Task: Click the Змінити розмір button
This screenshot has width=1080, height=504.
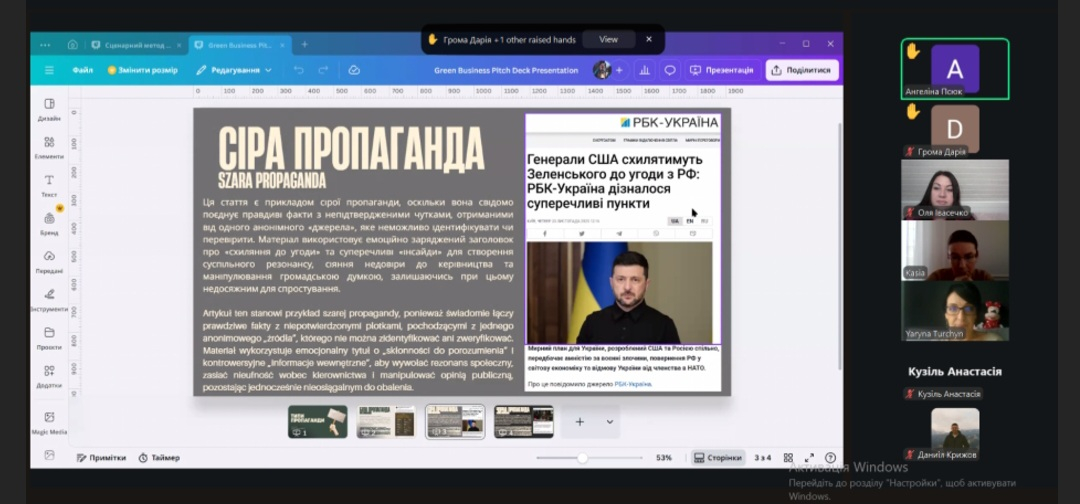Action: pyautogui.click(x=143, y=70)
